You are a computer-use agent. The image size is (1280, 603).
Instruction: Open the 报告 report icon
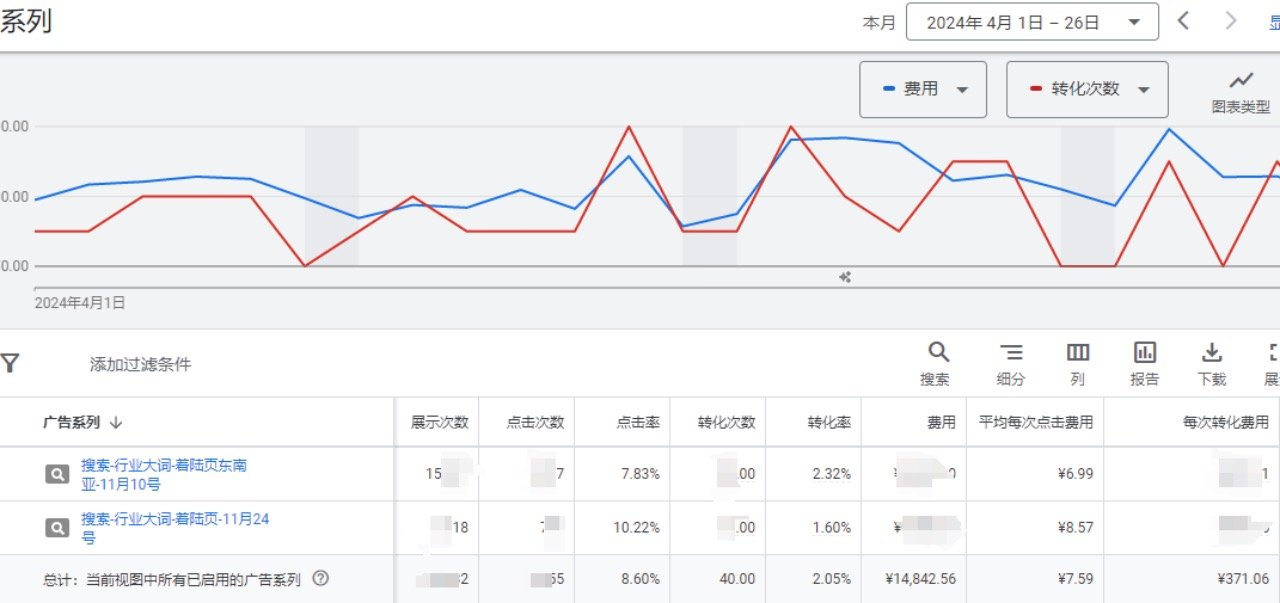click(1144, 353)
